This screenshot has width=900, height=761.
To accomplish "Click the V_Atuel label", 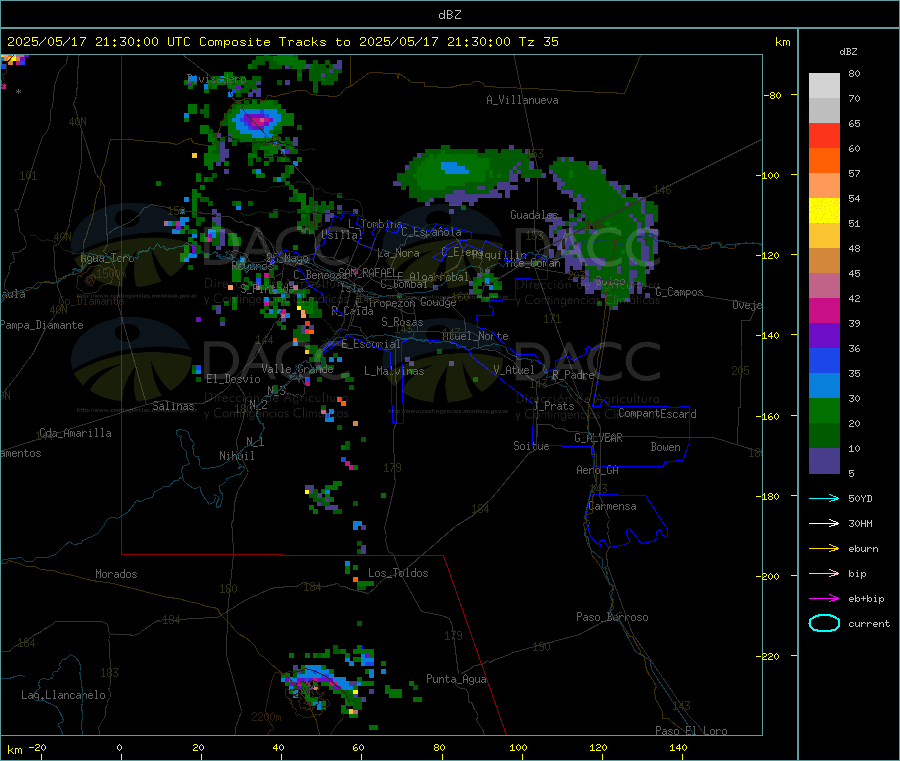I will pos(514,370).
